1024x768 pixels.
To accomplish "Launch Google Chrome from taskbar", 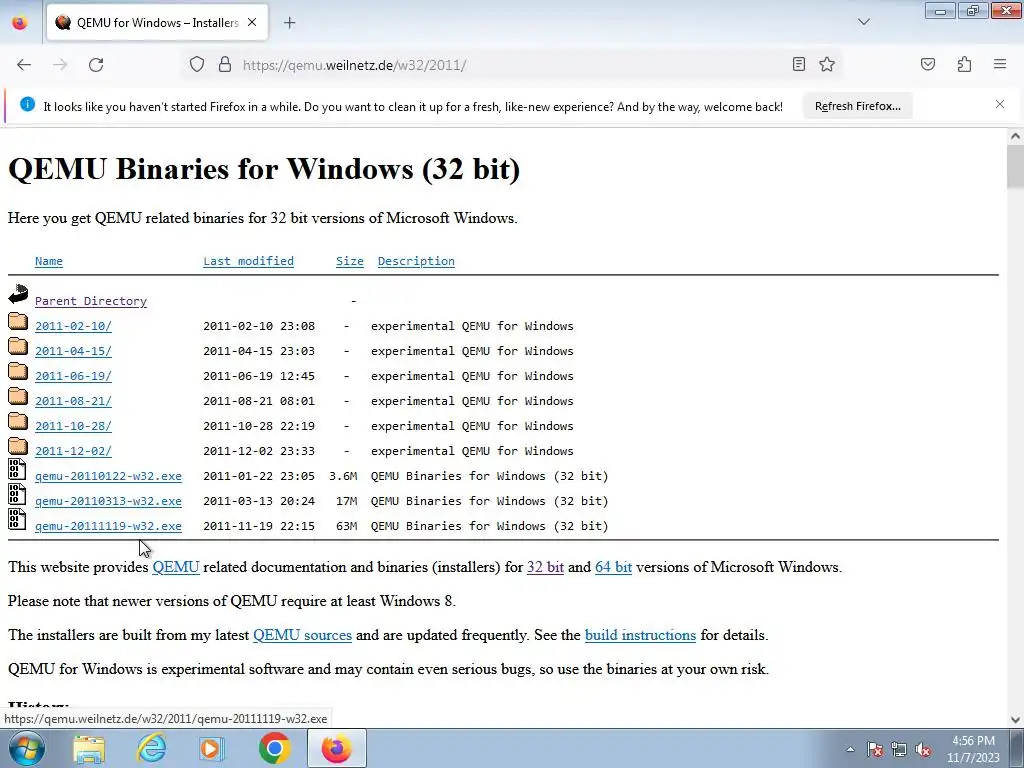I will (274, 749).
